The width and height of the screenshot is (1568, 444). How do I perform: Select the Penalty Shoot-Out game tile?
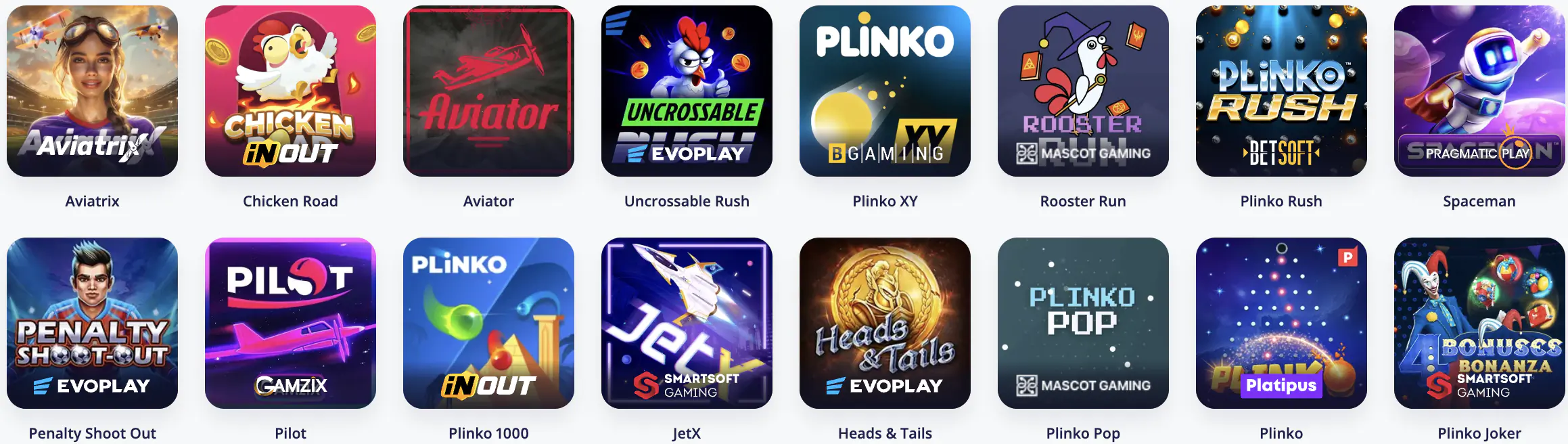click(92, 323)
